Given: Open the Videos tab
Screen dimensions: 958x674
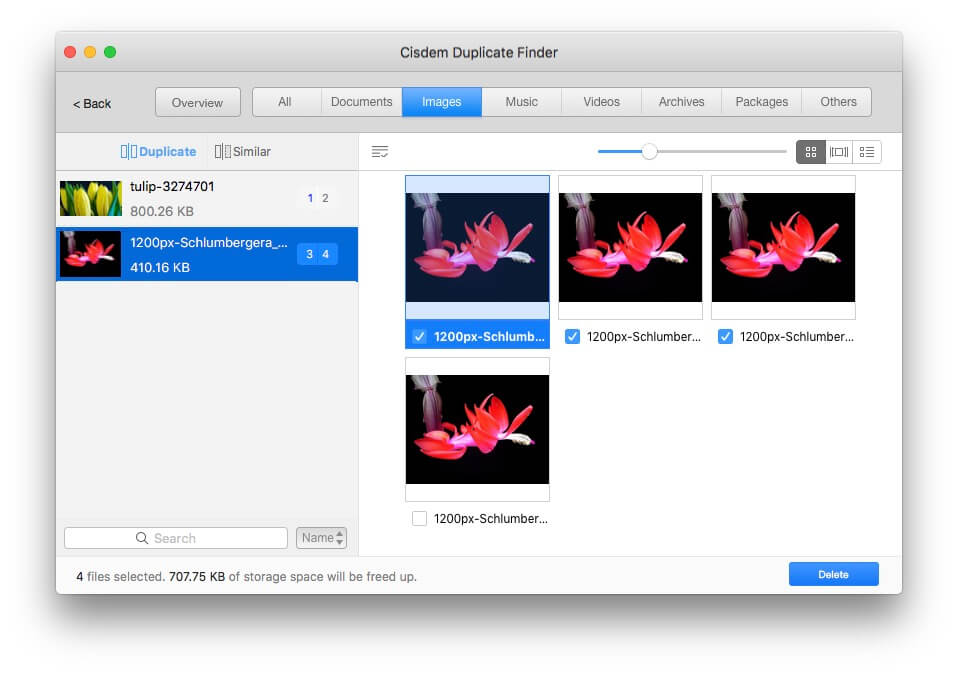Looking at the screenshot, I should tap(601, 102).
